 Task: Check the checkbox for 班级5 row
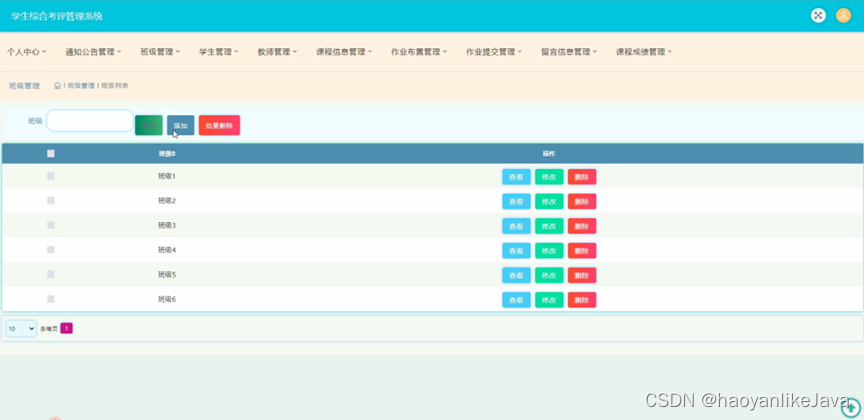point(51,274)
